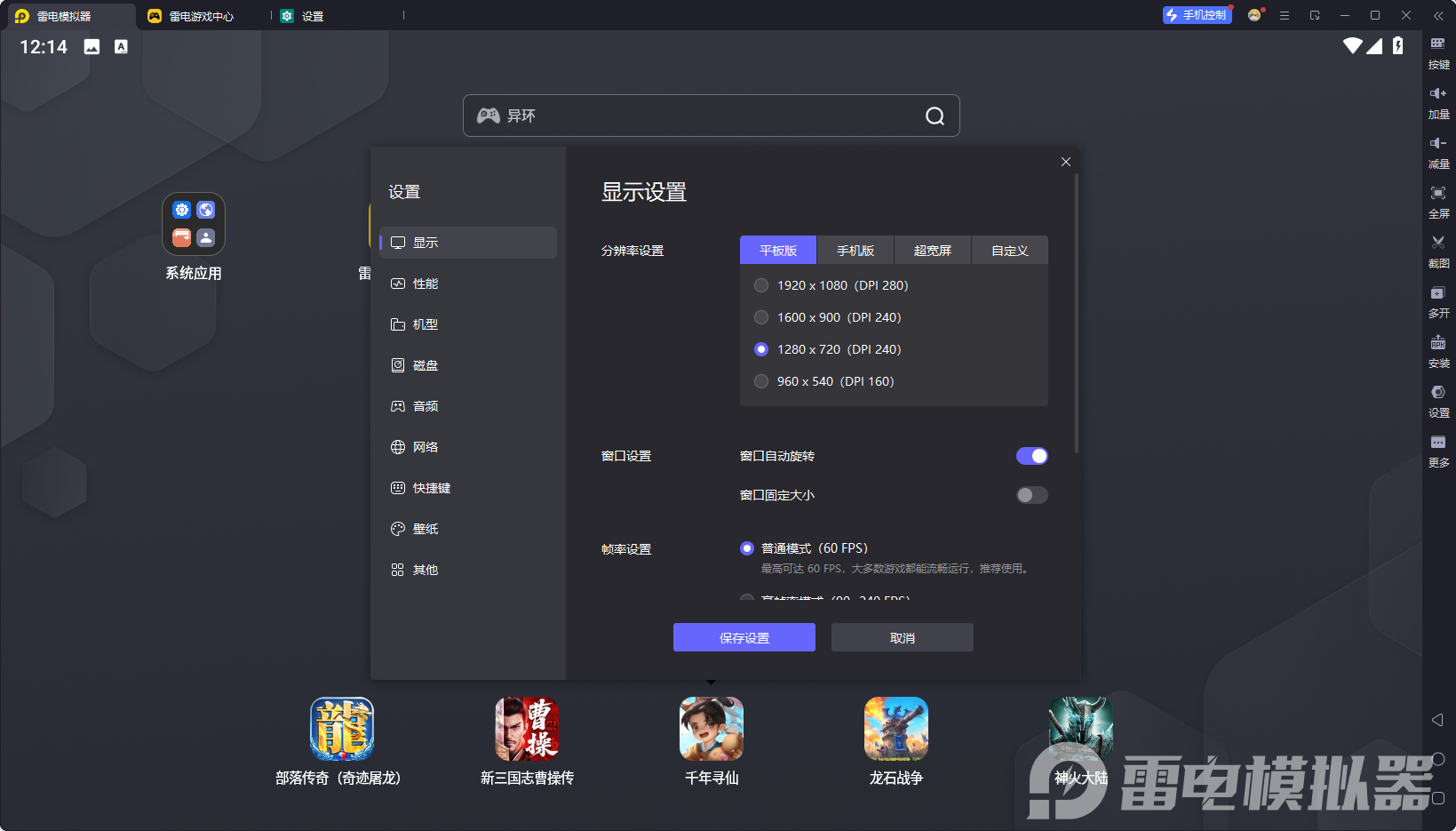Screen dimensions: 1456x831
Task: Open 快捷键 settings section
Action: coord(468,488)
